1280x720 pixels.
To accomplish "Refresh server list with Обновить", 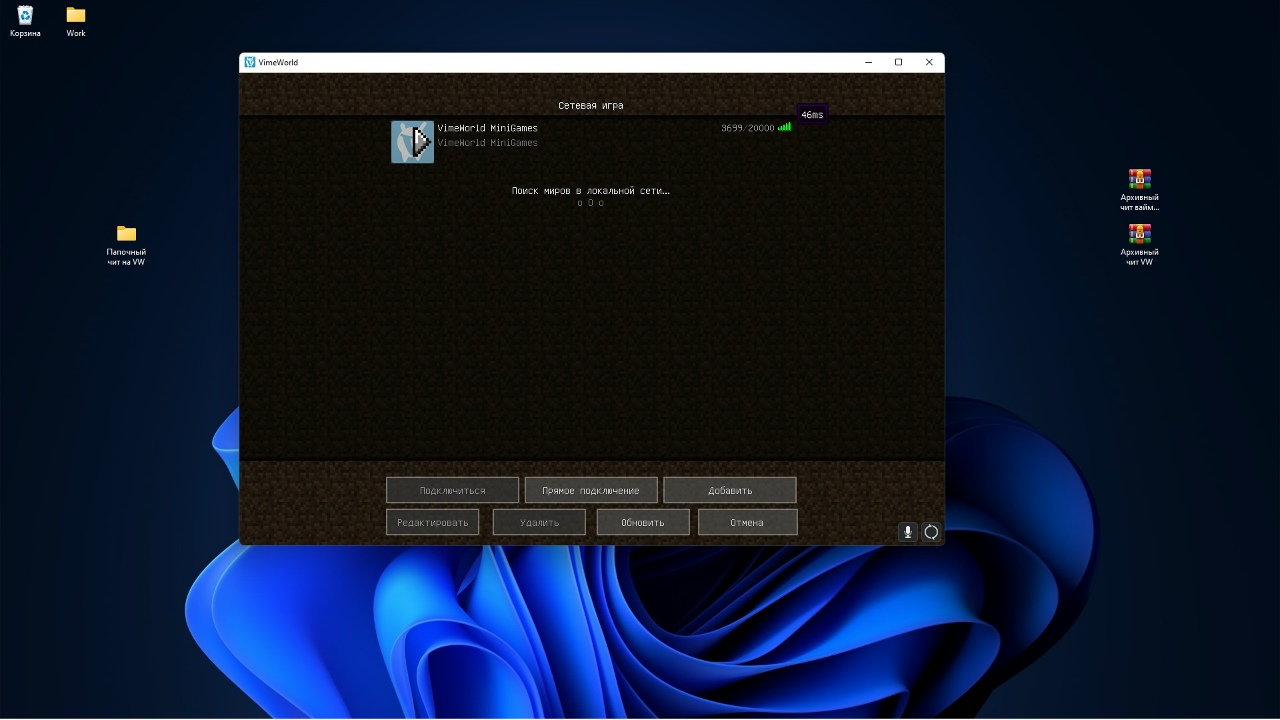I will click(642, 522).
